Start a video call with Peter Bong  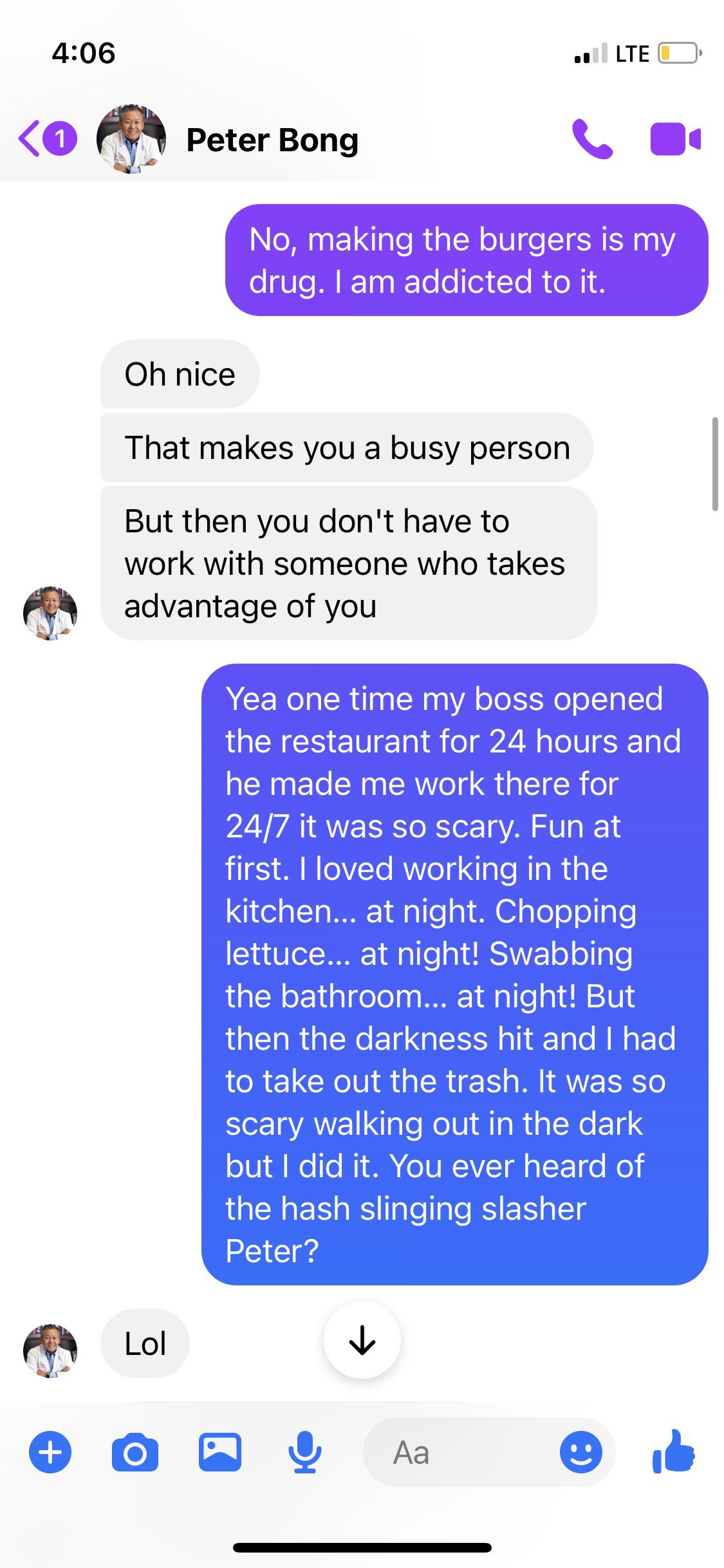pyautogui.click(x=674, y=139)
